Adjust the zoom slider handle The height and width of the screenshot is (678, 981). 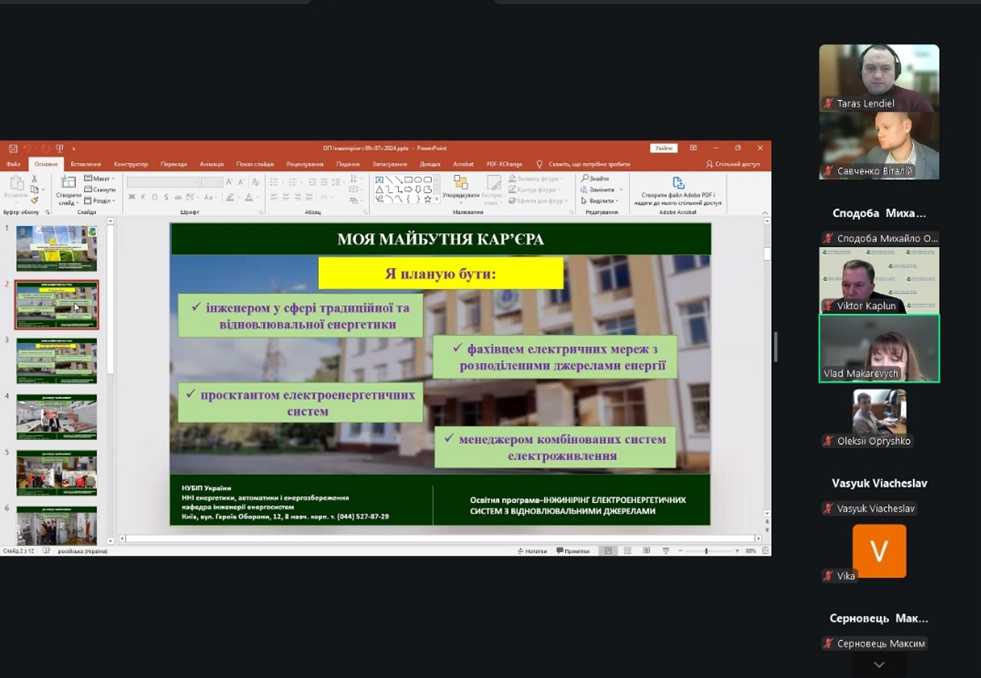pyautogui.click(x=706, y=551)
